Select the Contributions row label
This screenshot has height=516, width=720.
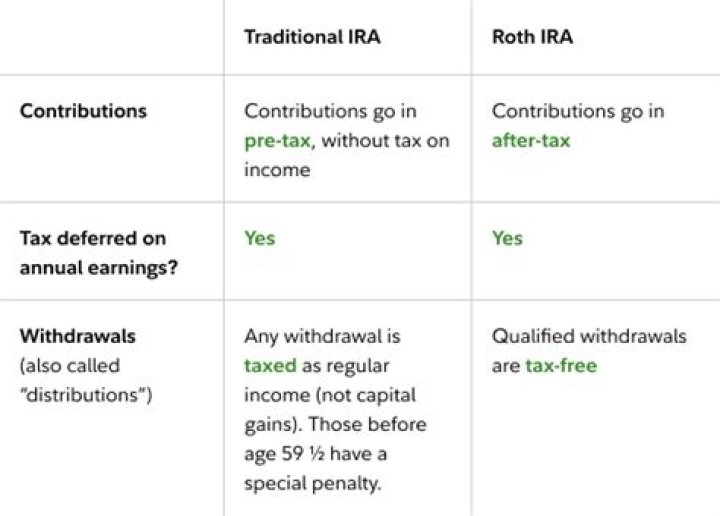83,111
